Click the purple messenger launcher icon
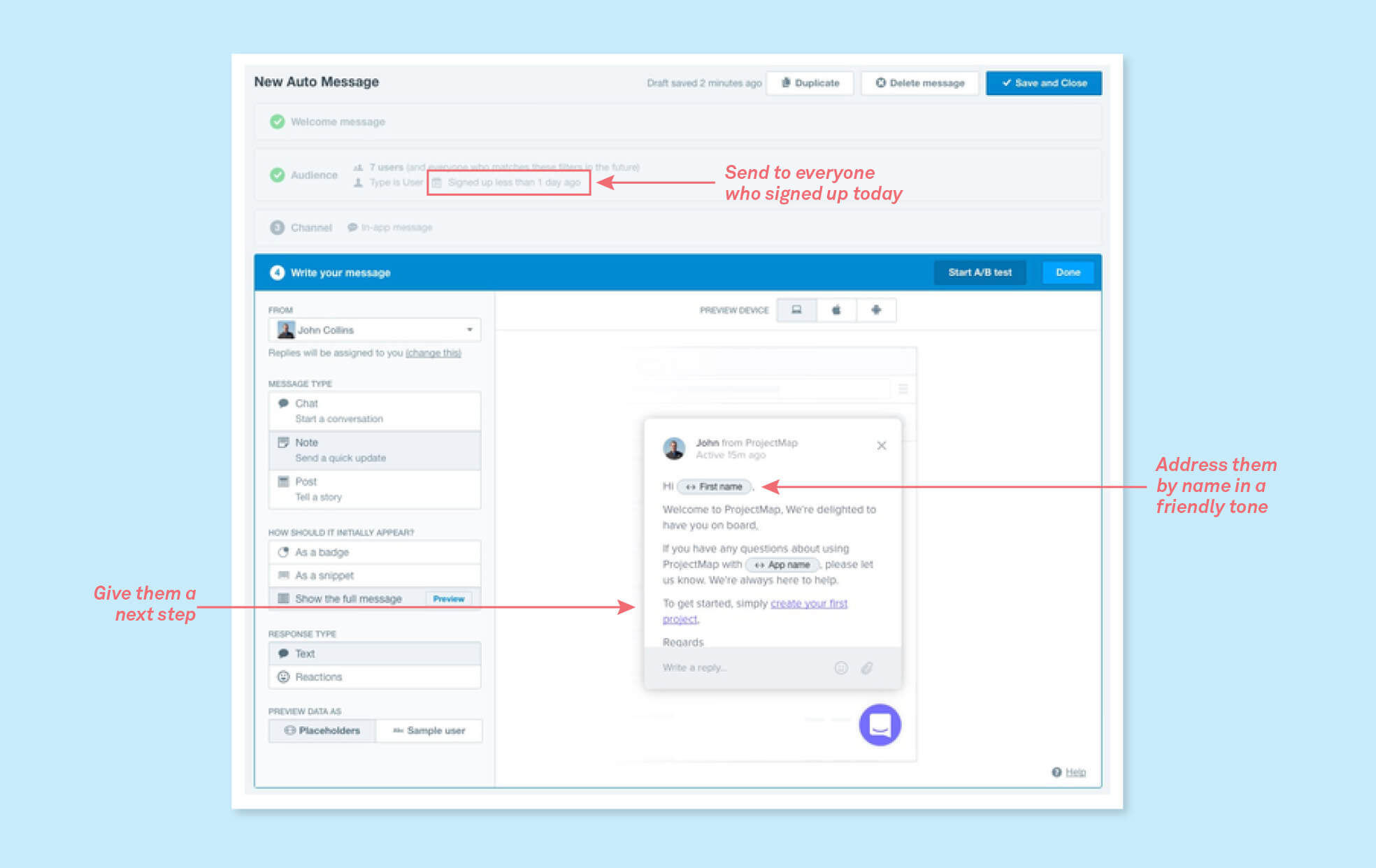Screen dimensions: 1376x868 coord(880,725)
